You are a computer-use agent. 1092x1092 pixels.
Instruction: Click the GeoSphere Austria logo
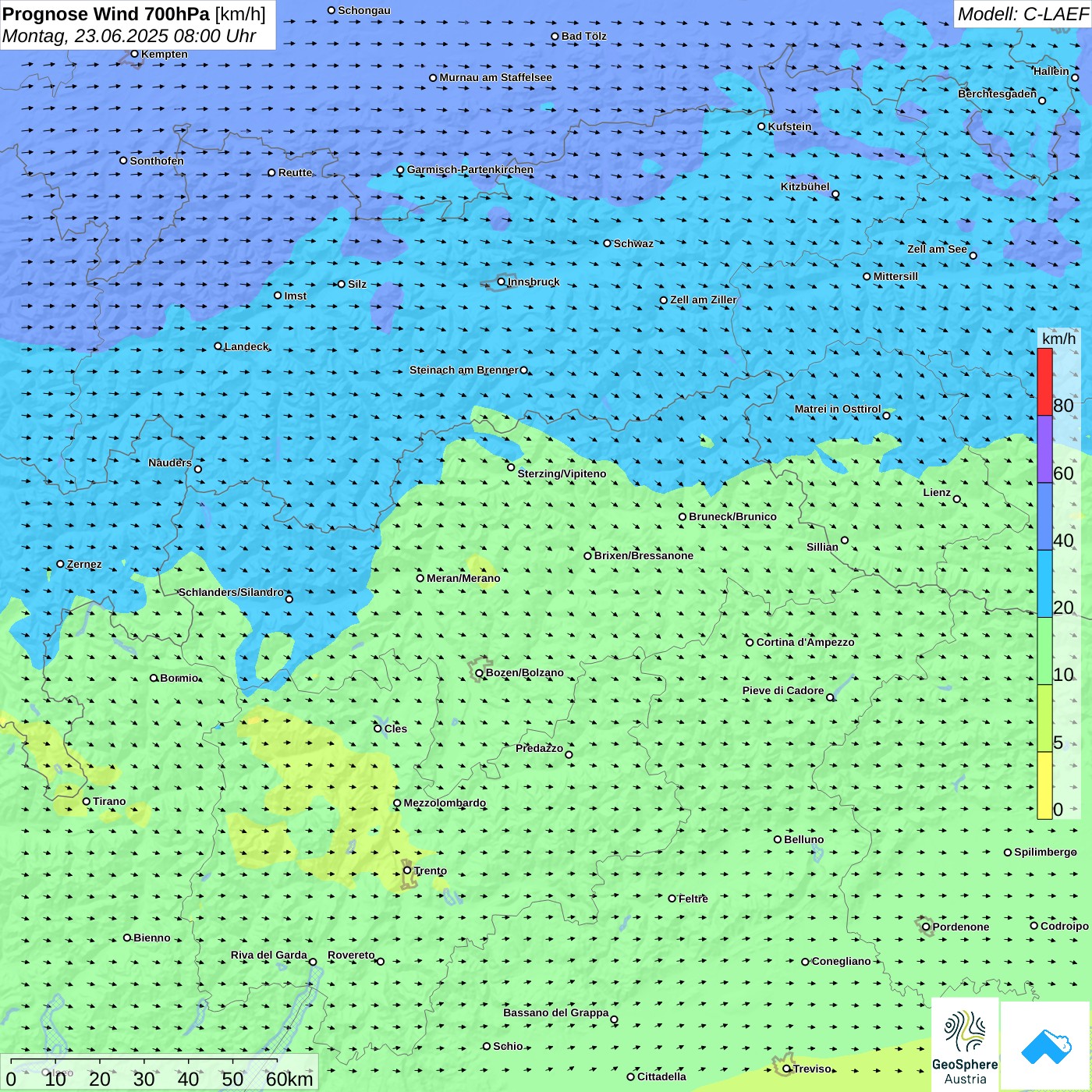965,1044
